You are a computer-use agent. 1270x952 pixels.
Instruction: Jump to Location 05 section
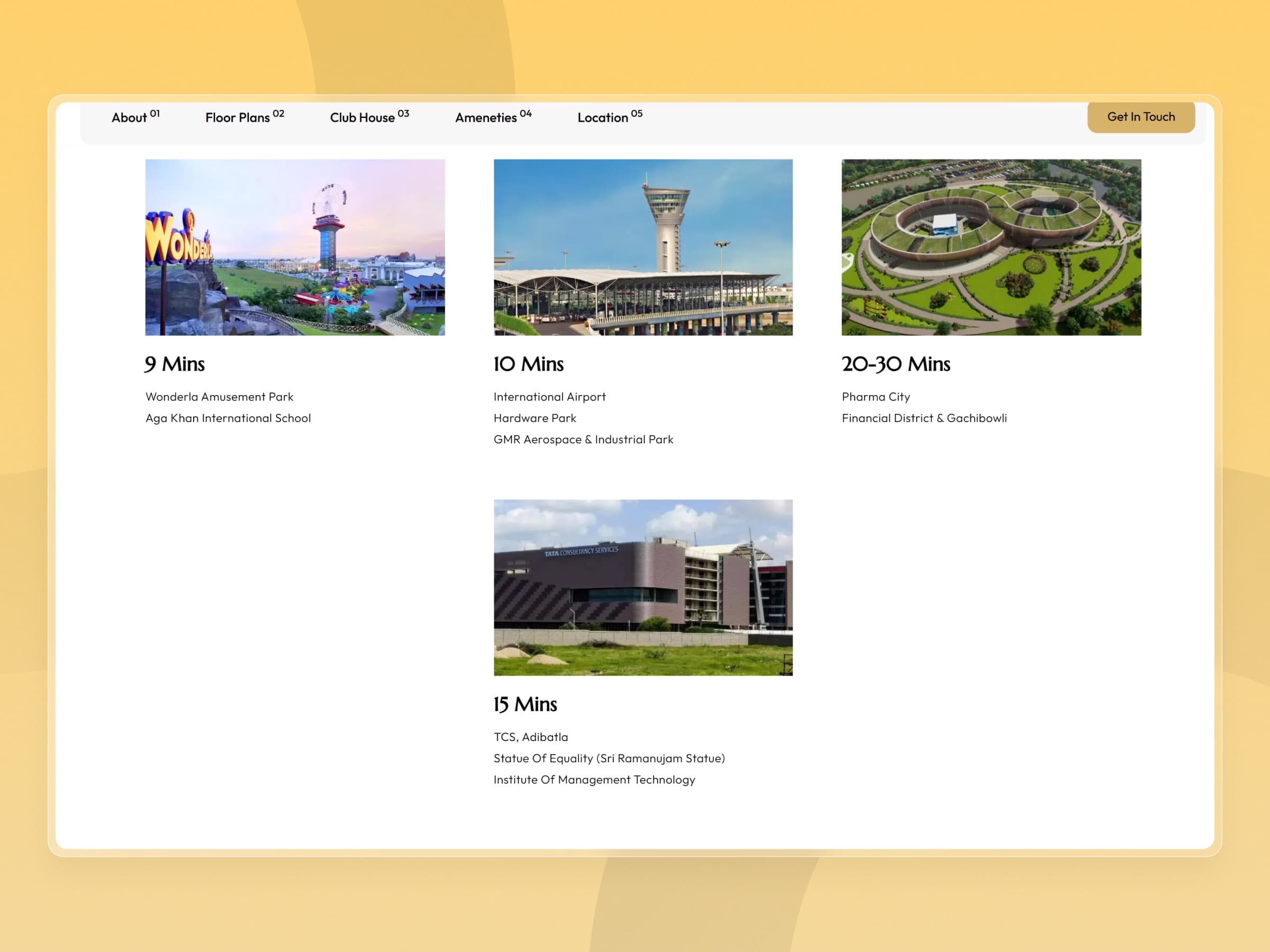(x=610, y=117)
